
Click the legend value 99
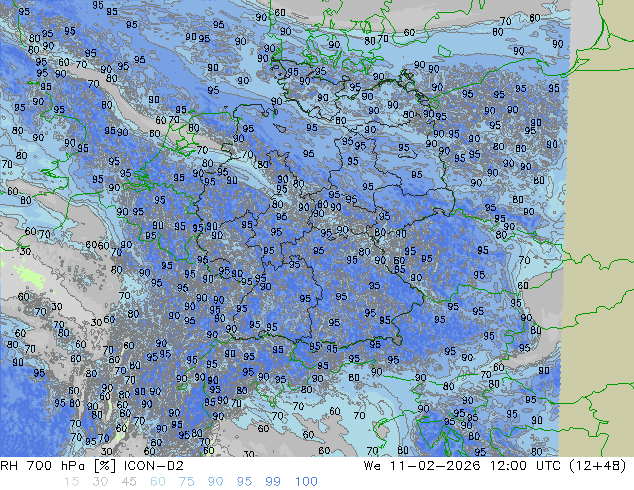tap(273, 482)
